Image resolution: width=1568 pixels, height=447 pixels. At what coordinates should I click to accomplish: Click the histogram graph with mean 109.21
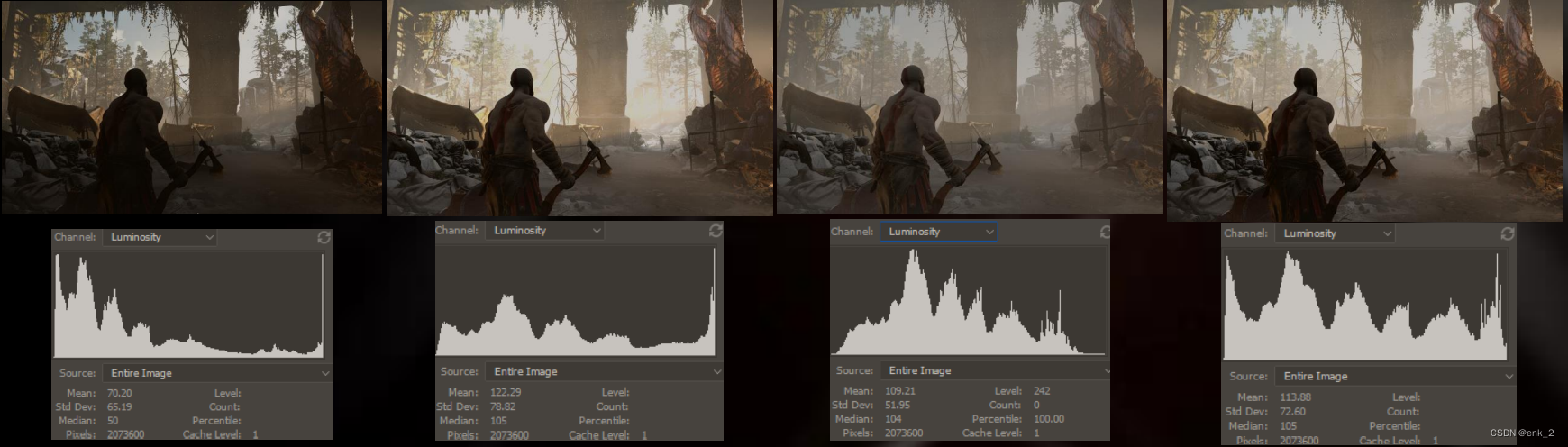(x=968, y=300)
